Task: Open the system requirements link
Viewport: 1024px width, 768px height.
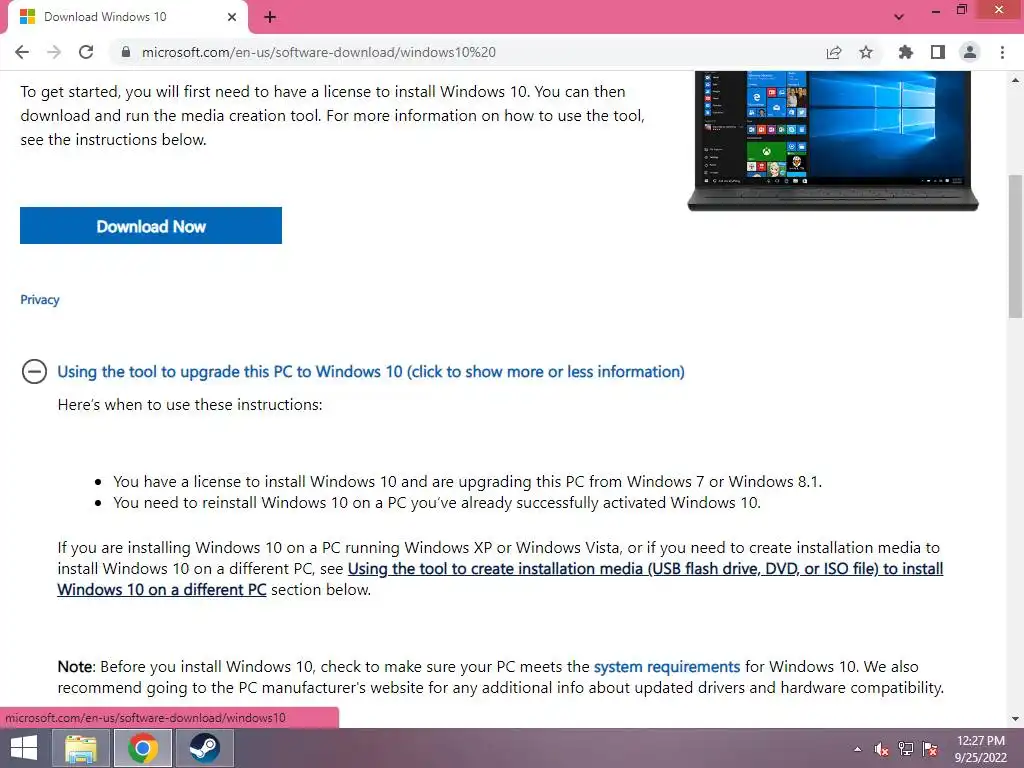Action: 667,667
